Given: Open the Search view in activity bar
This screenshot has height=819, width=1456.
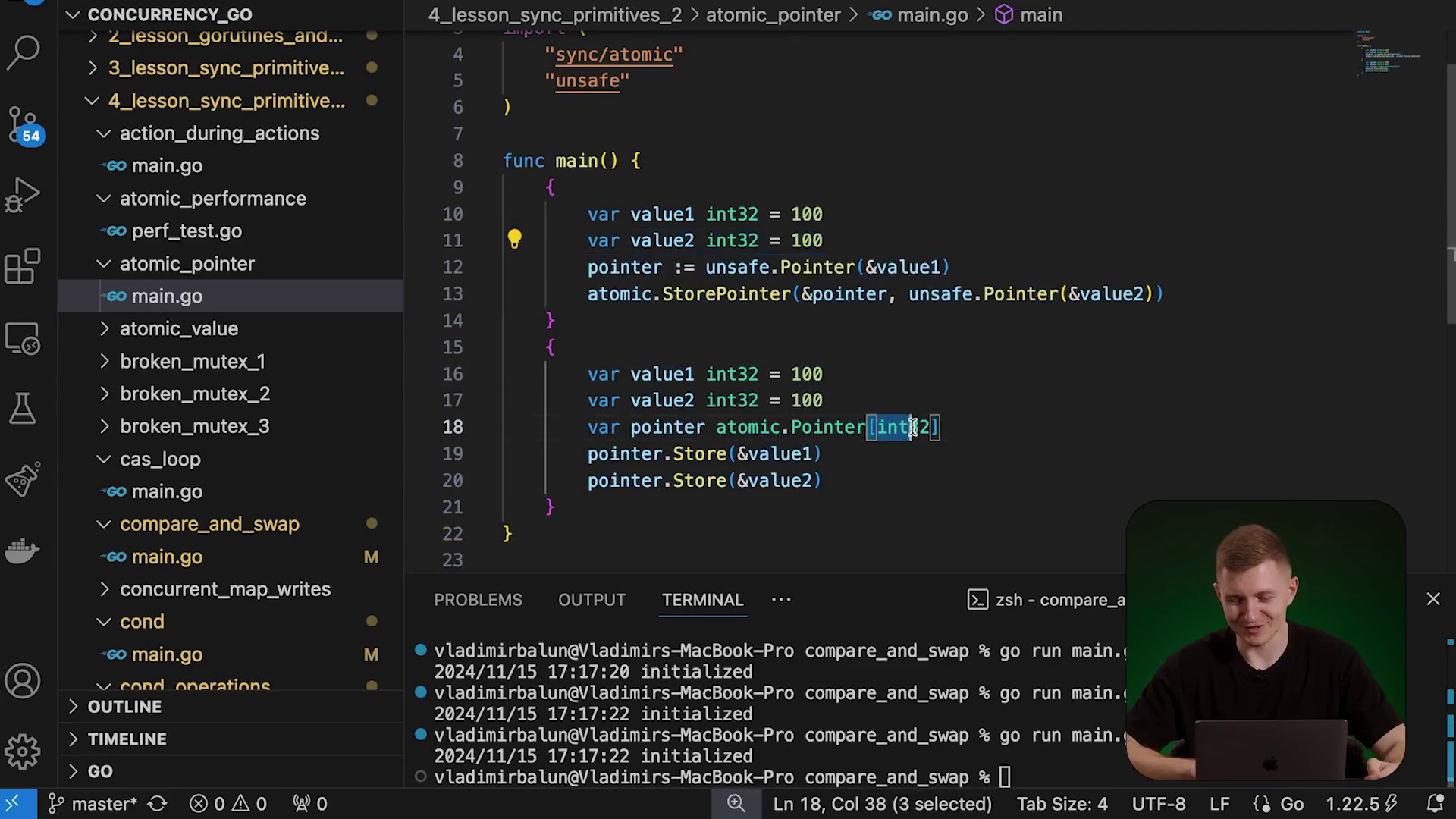Looking at the screenshot, I should coord(23,52).
